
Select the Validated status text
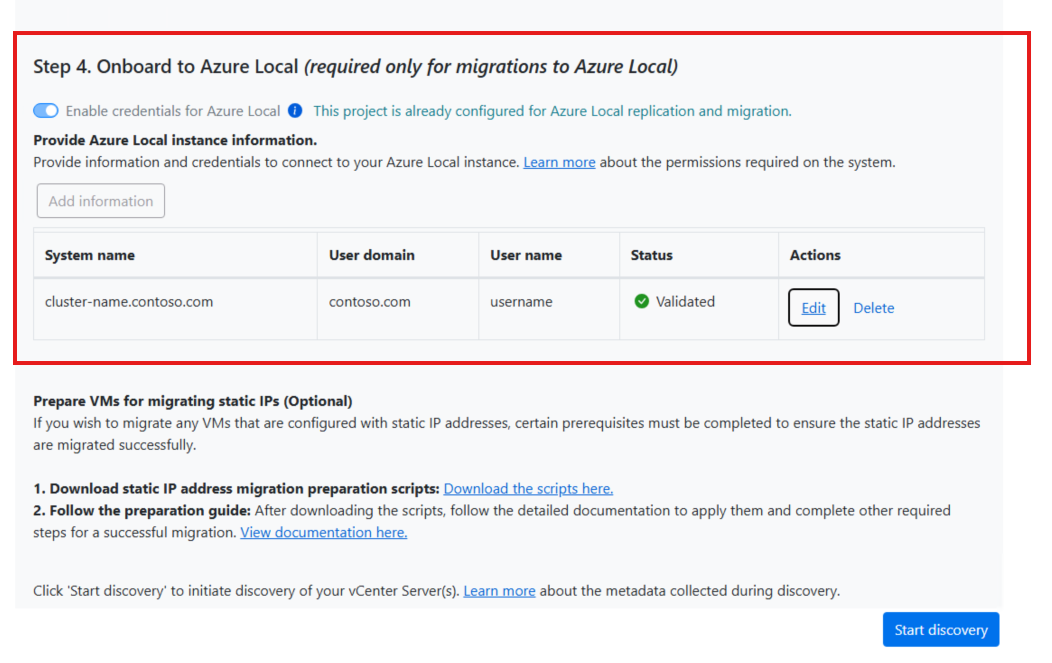pos(685,302)
